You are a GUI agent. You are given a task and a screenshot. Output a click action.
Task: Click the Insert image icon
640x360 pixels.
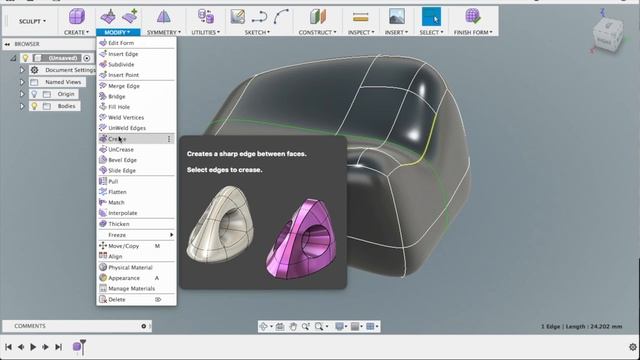click(x=396, y=17)
